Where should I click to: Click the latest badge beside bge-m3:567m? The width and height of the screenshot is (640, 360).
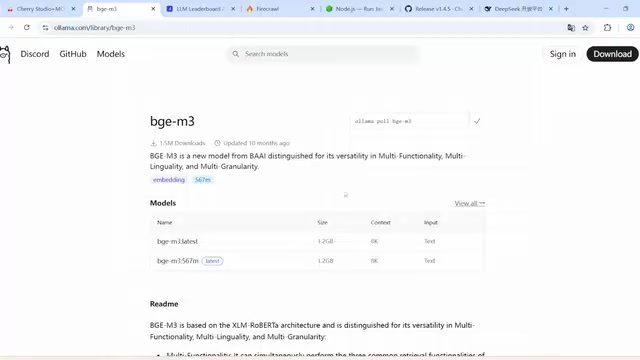(212, 261)
